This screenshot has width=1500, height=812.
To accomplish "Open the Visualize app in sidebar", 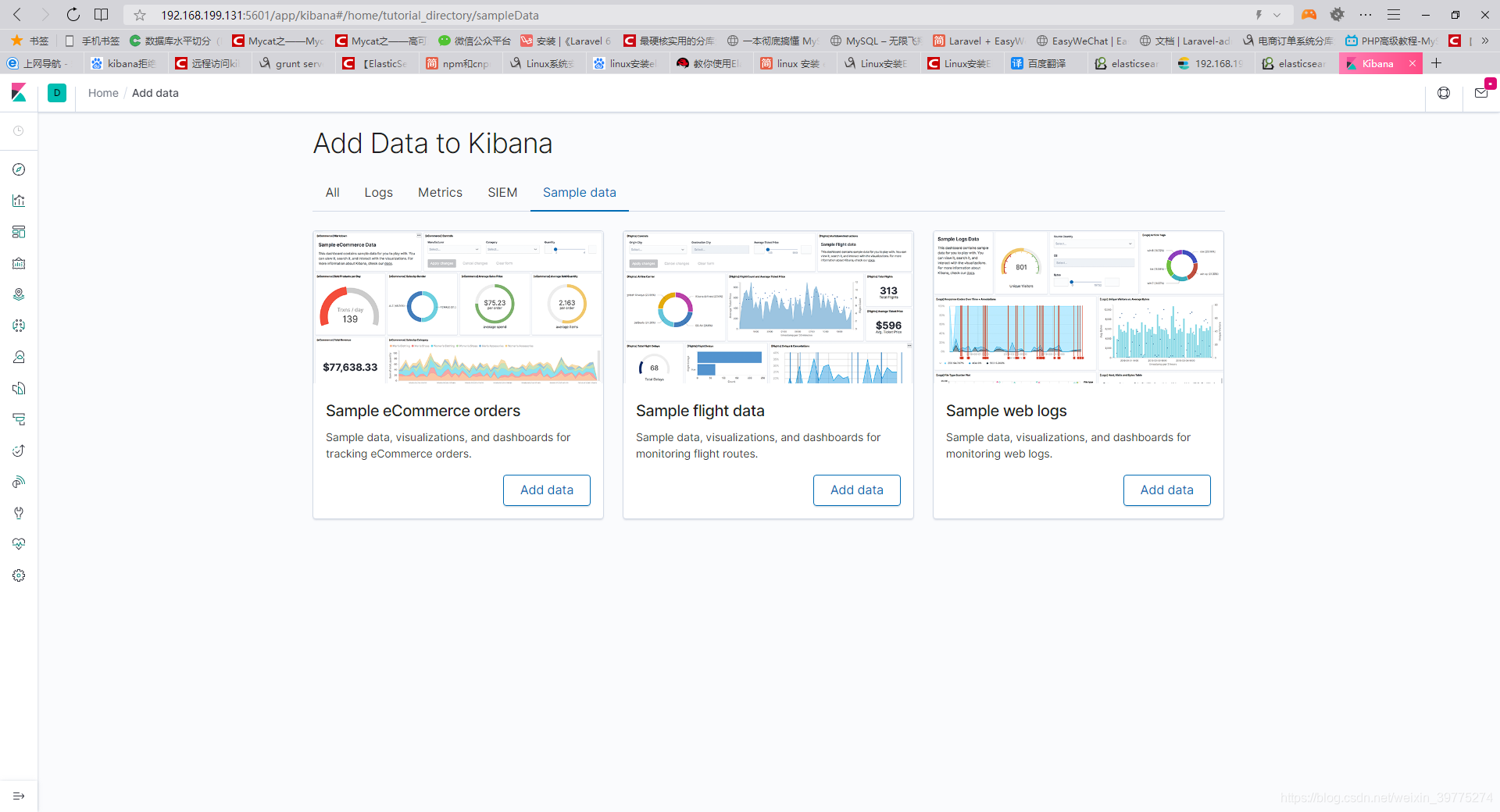I will (x=19, y=201).
